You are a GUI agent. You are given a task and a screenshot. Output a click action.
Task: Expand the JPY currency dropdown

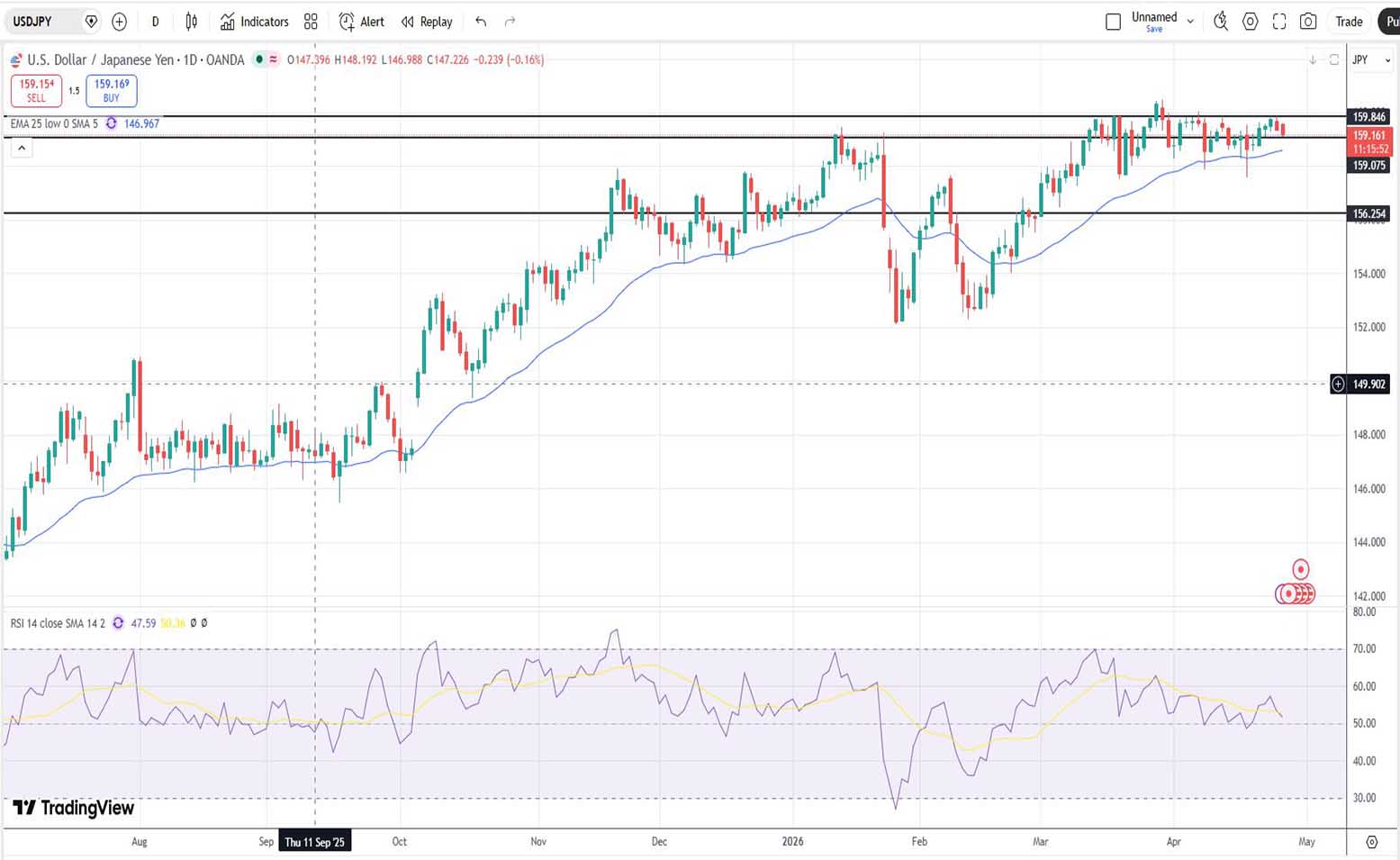point(1372,59)
